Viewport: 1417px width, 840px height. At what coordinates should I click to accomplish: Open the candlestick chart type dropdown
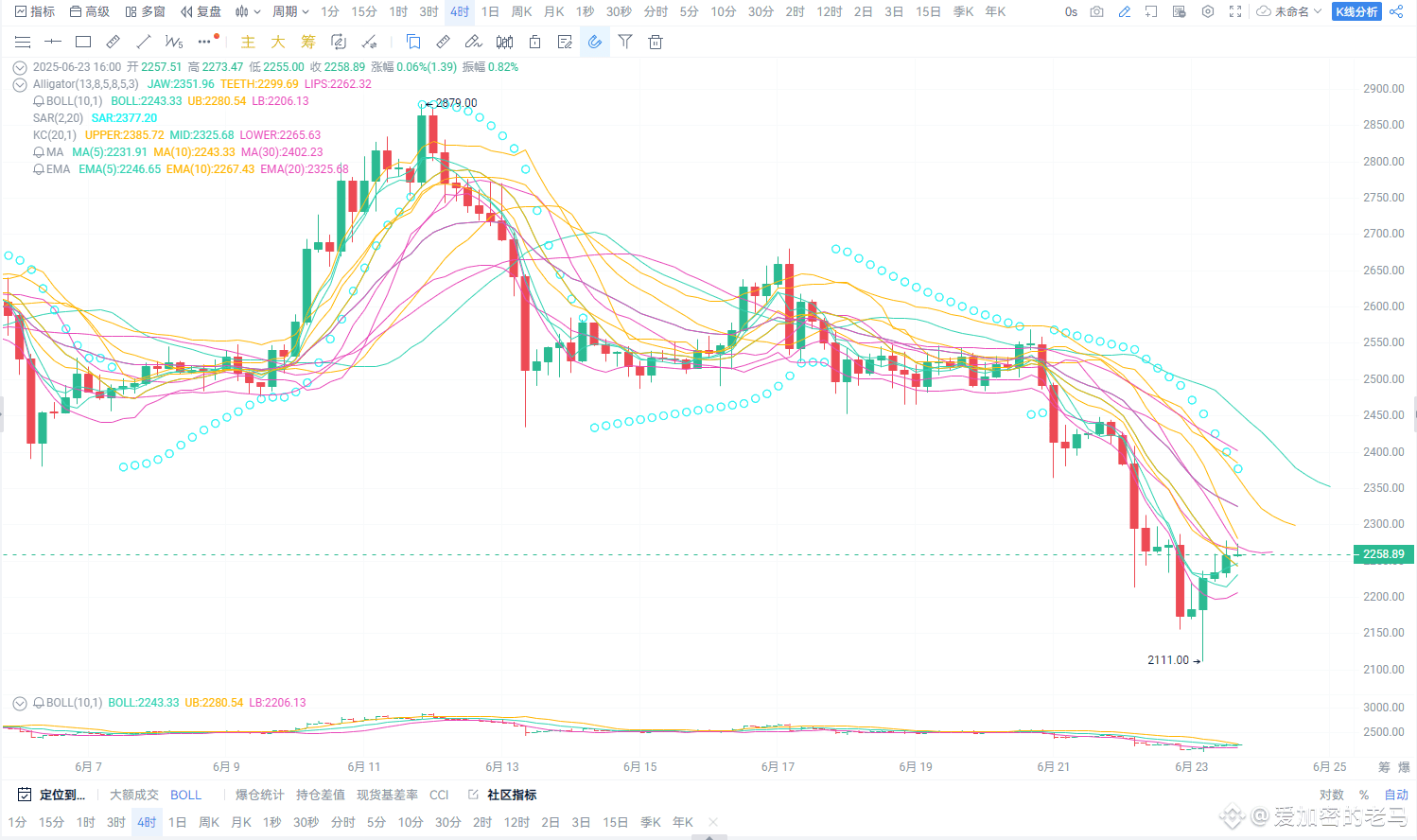point(247,11)
